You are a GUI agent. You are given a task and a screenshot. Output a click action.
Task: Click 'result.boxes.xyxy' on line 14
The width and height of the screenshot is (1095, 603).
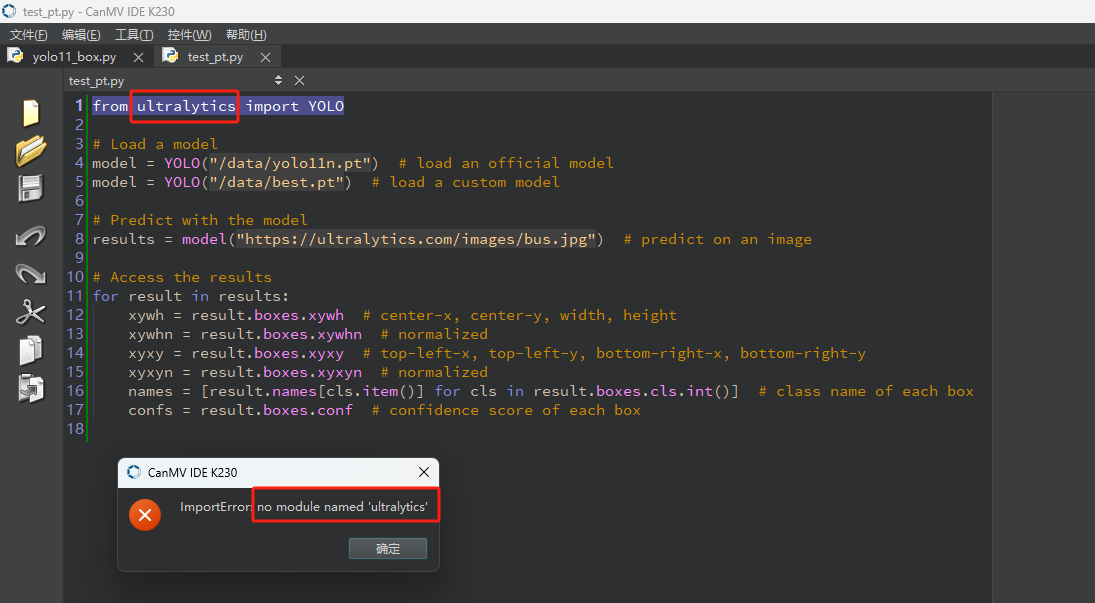tap(267, 353)
